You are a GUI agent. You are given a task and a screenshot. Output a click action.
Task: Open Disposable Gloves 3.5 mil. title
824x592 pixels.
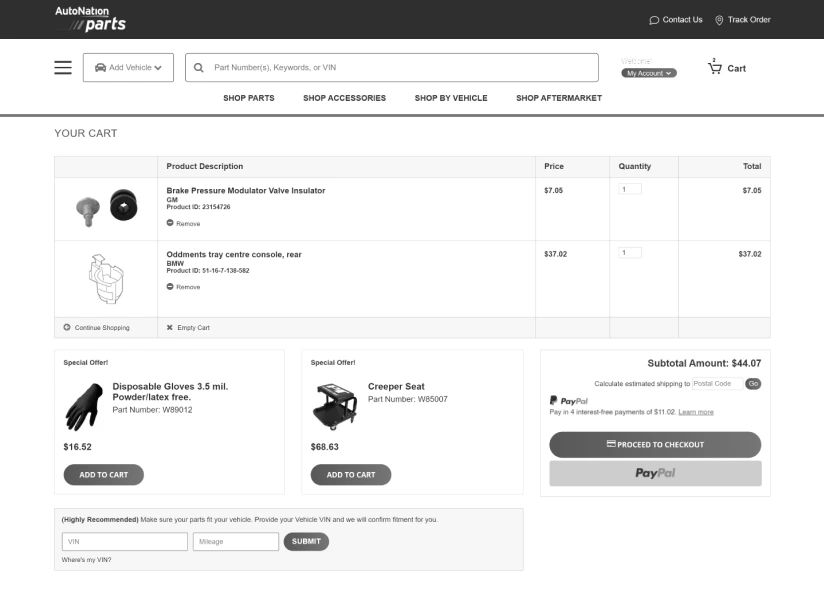170,392
